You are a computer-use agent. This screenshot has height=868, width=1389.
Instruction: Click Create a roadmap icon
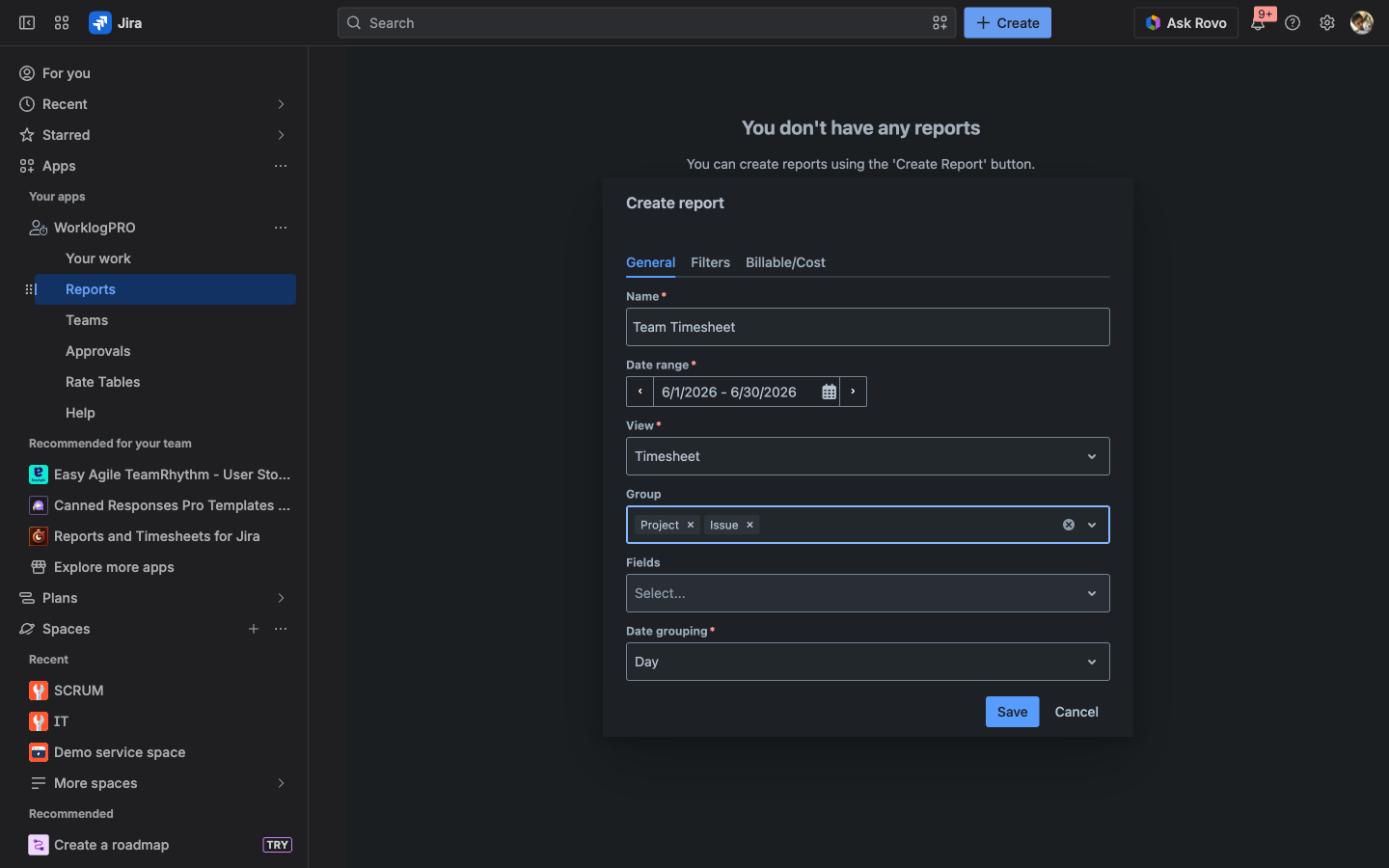[x=39, y=845]
